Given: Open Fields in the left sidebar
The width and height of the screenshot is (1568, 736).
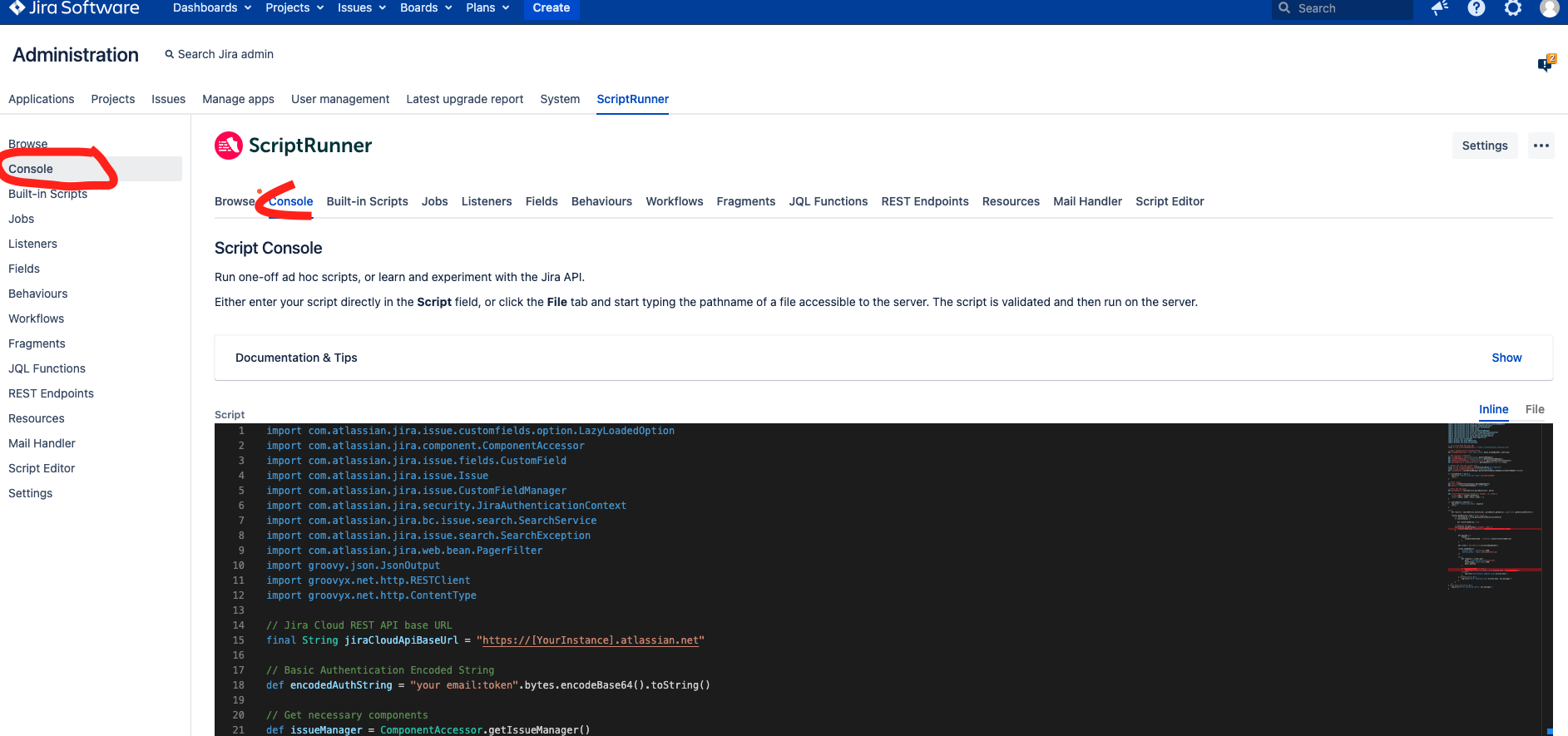Looking at the screenshot, I should (x=24, y=269).
